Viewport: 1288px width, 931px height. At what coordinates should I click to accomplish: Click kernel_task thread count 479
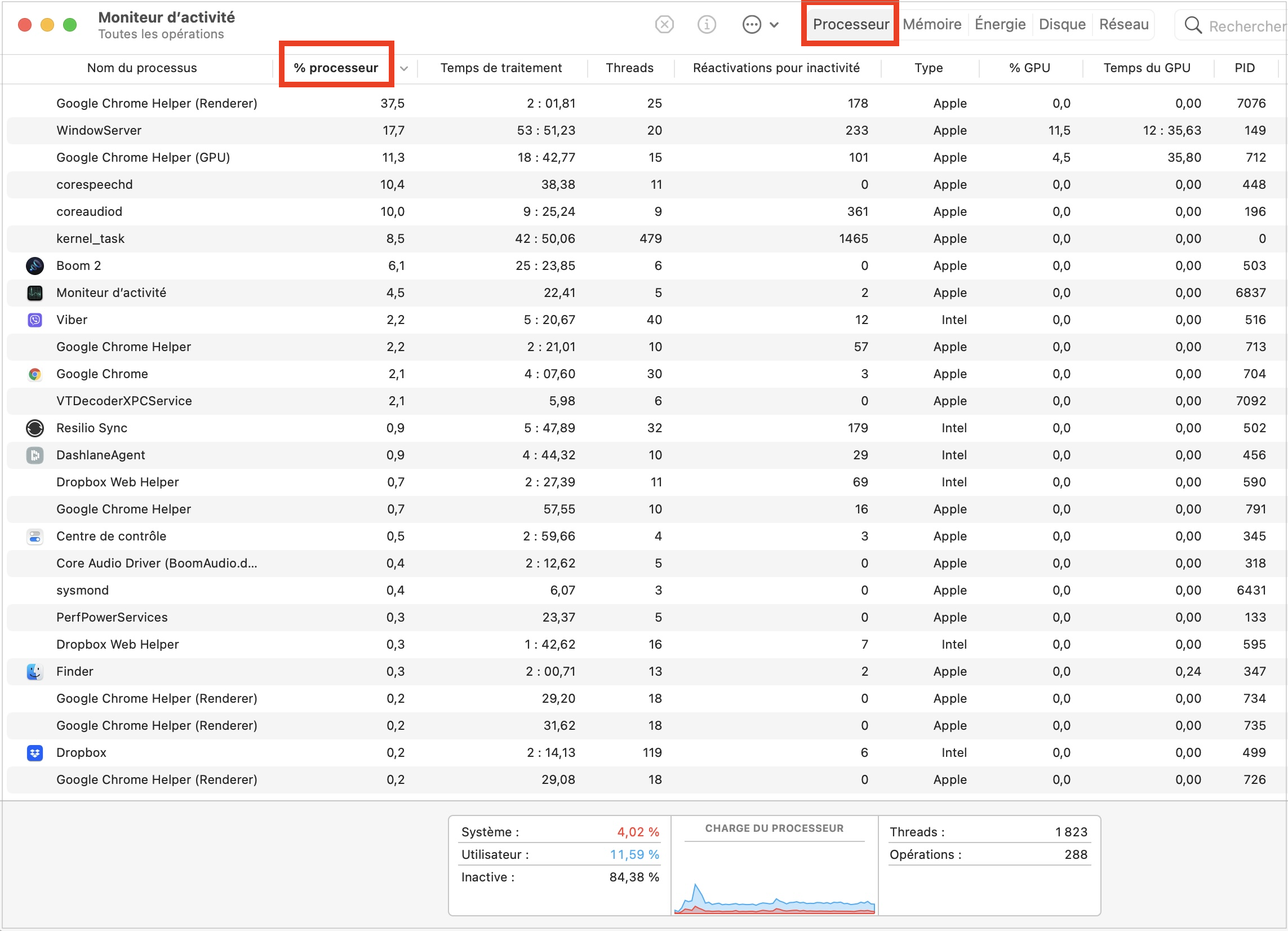tap(651, 239)
